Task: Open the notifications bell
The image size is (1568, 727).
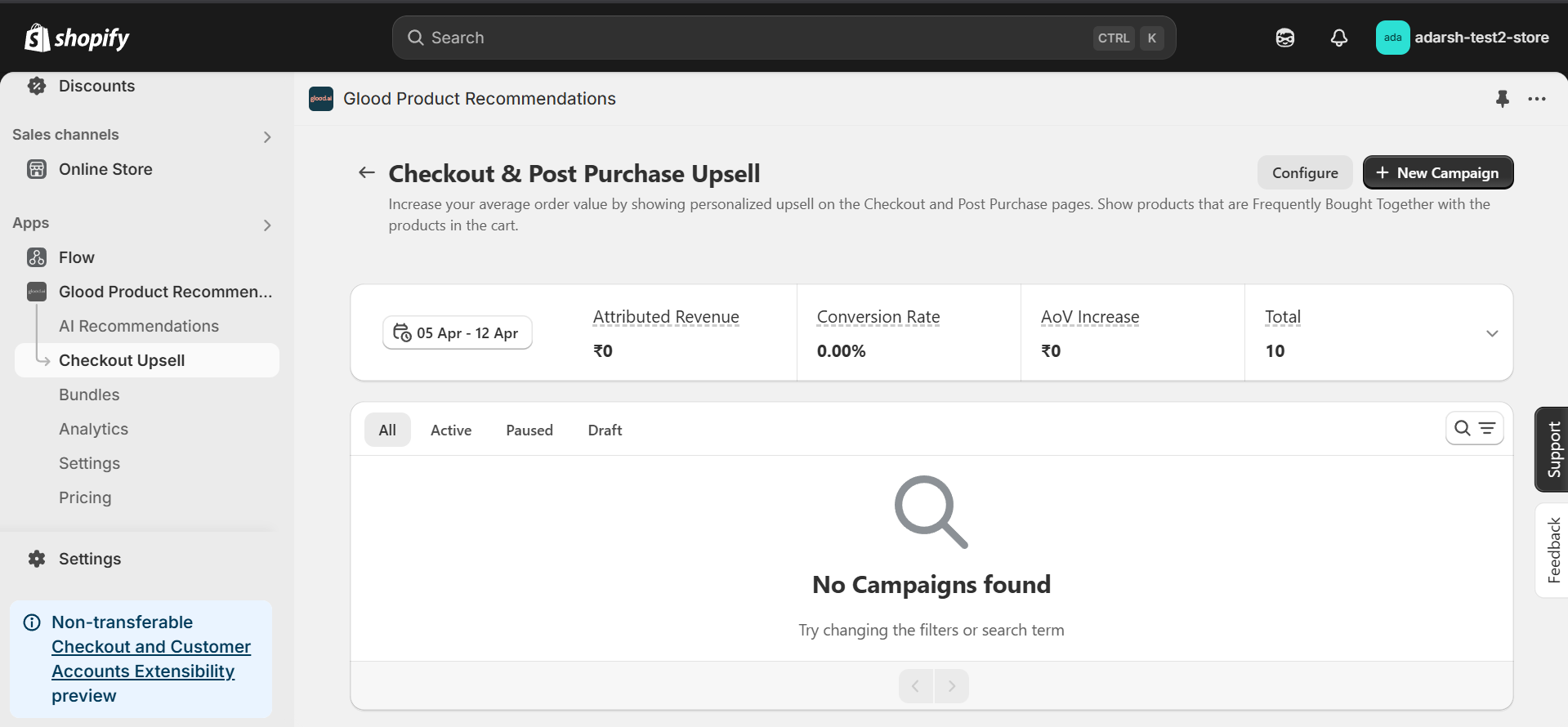Action: 1338,38
